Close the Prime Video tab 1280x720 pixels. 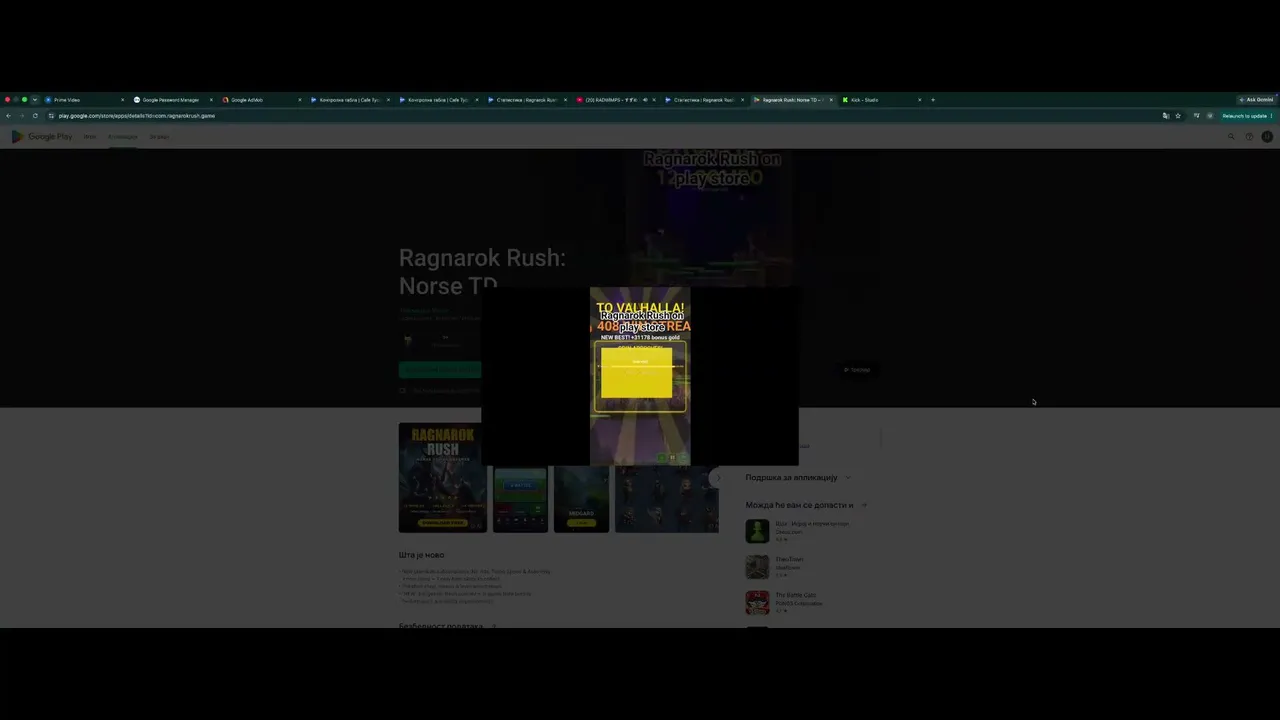point(123,100)
